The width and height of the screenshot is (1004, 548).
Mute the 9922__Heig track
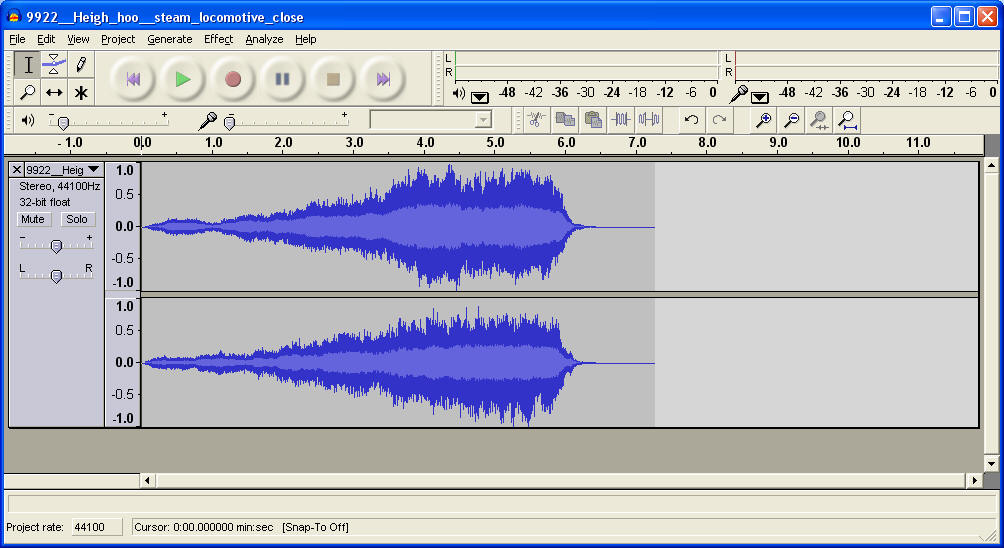point(33,219)
